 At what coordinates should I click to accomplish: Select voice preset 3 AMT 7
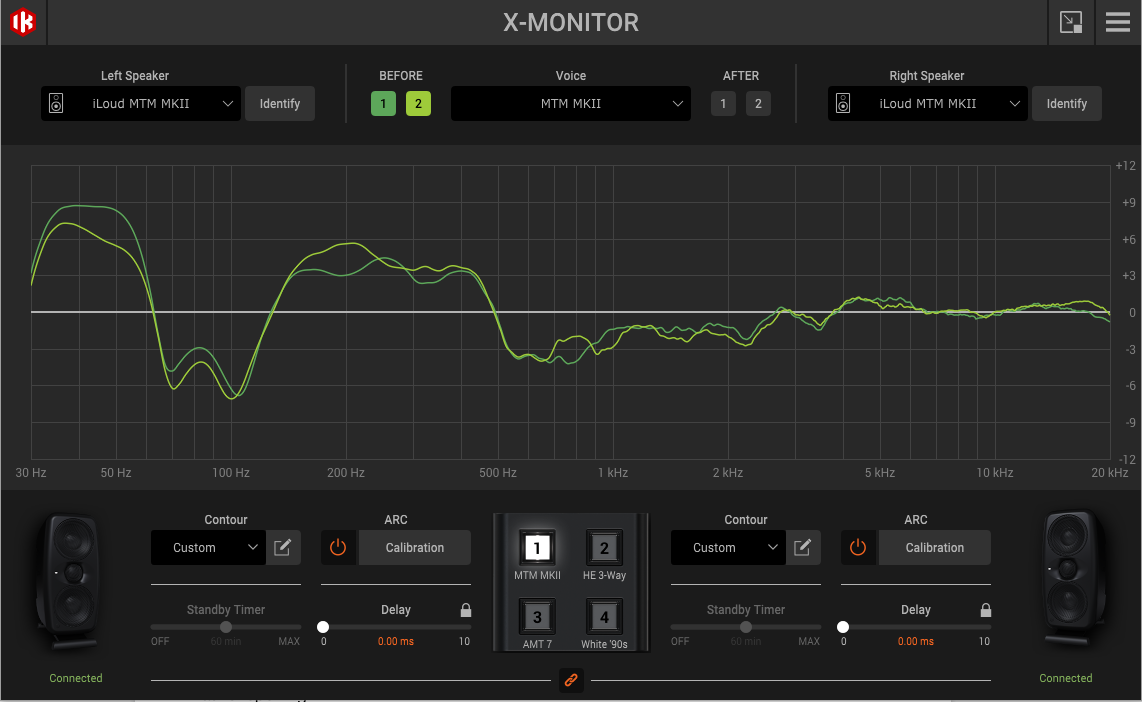(537, 617)
